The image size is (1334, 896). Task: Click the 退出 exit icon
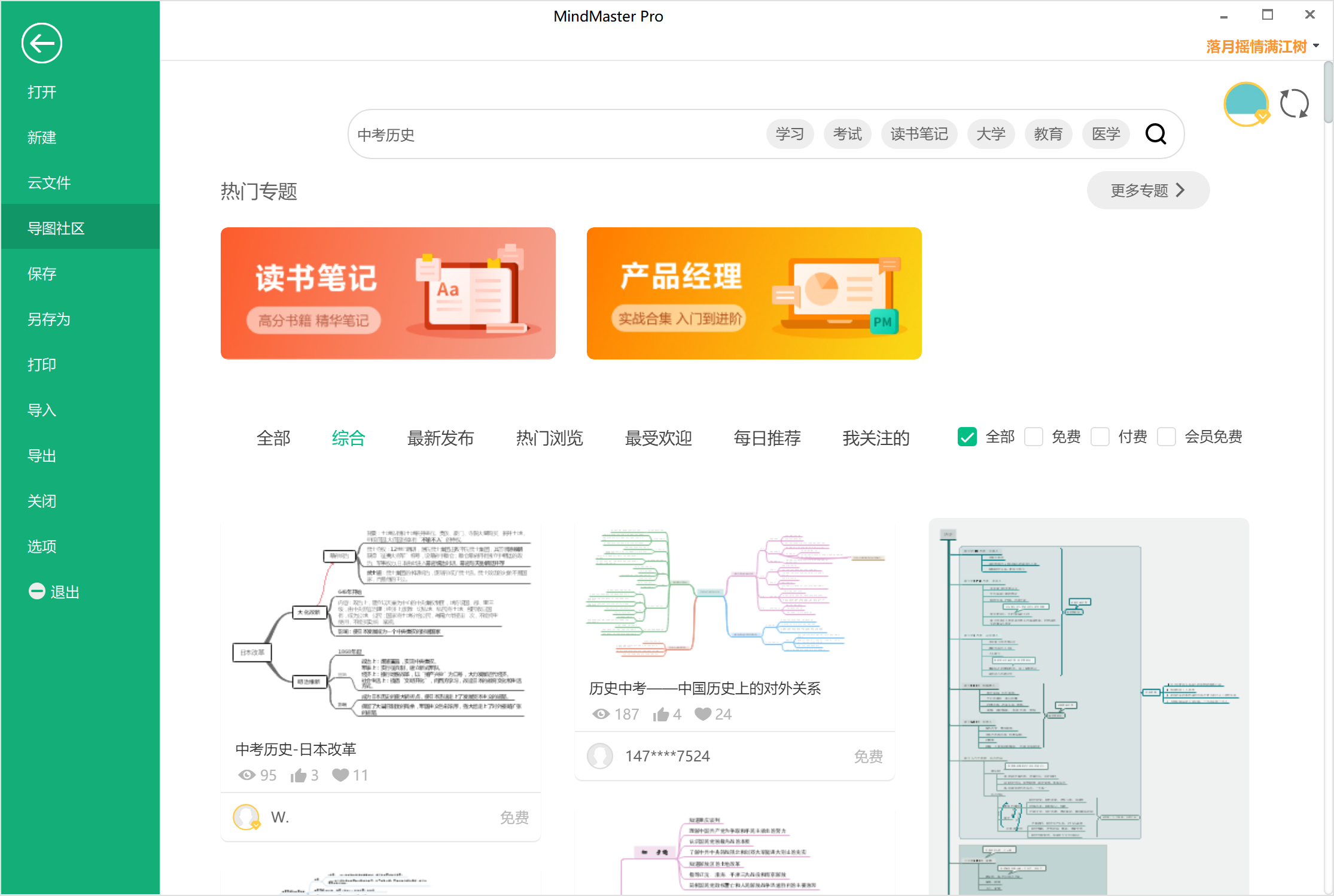click(x=37, y=591)
